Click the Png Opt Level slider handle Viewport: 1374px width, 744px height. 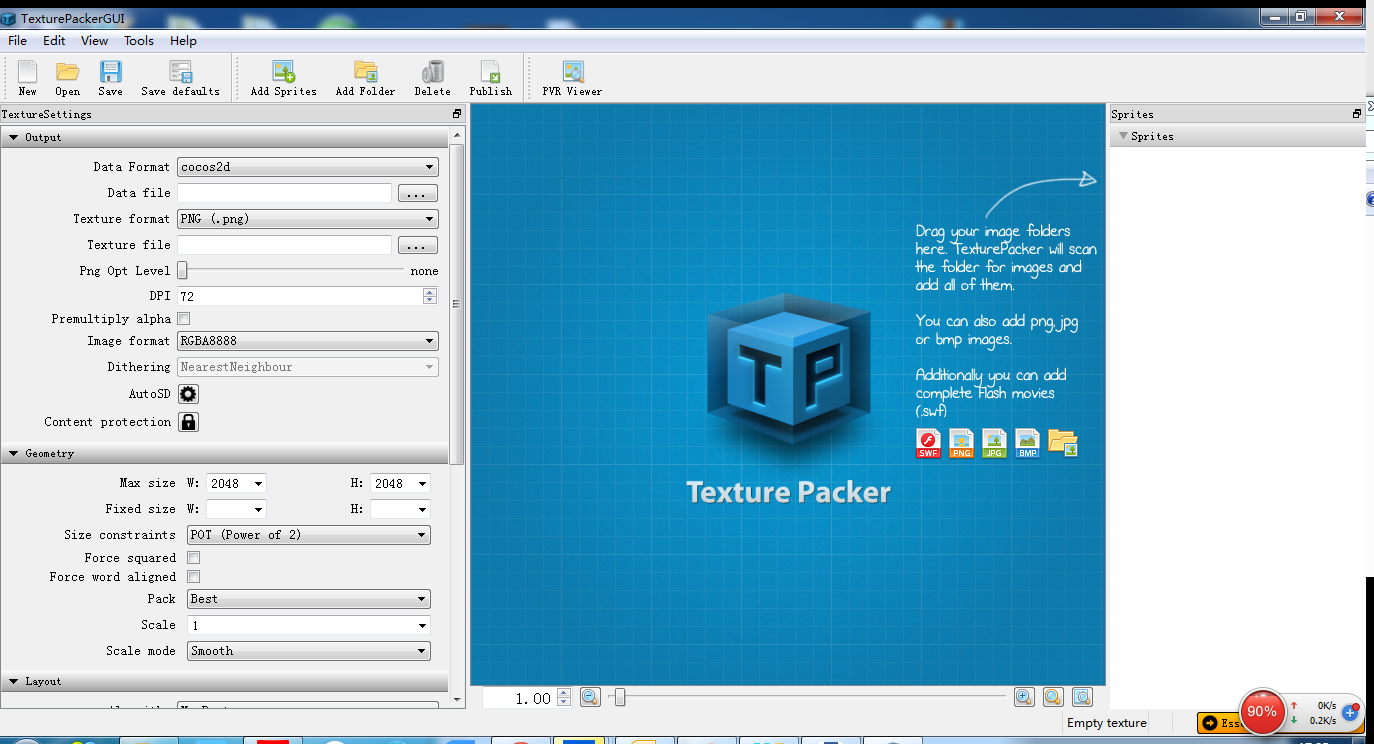click(182, 270)
